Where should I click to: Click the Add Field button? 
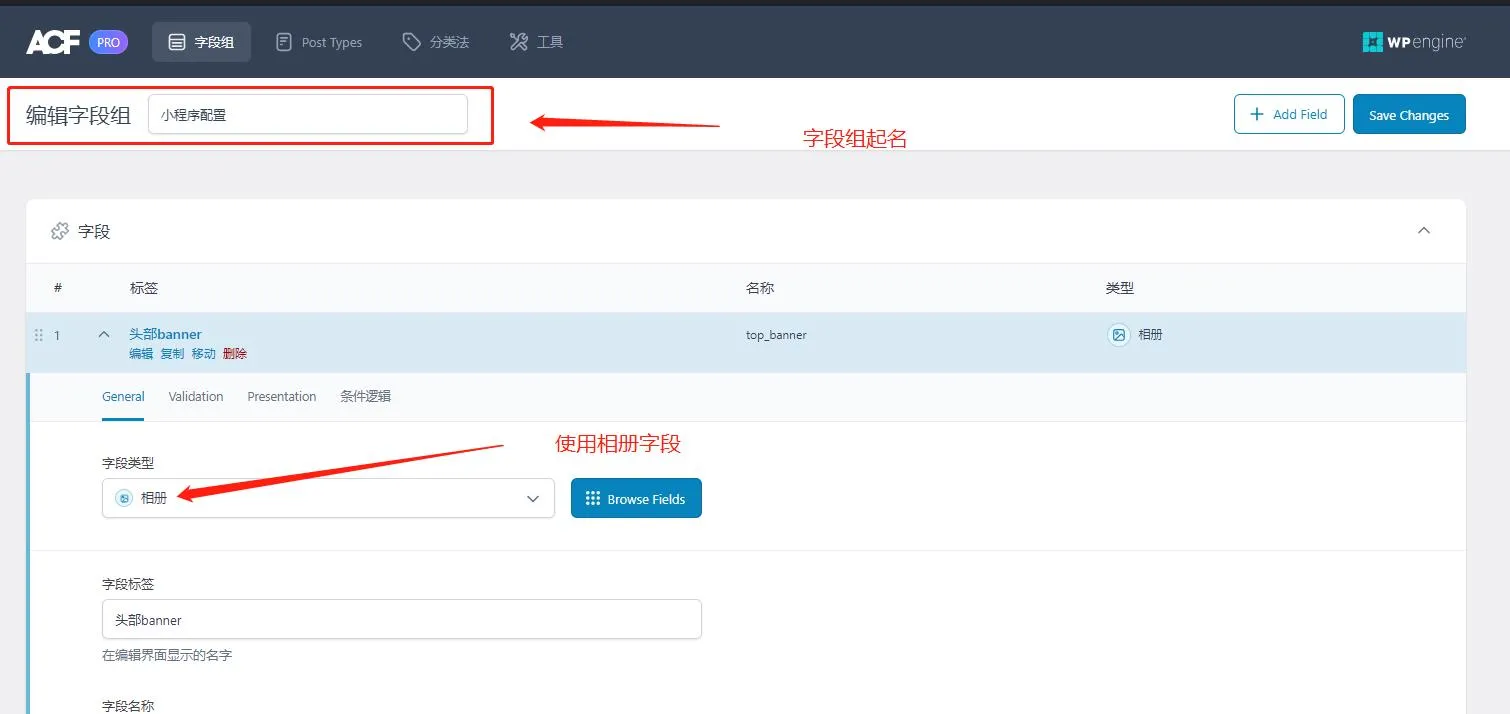[x=1288, y=114]
